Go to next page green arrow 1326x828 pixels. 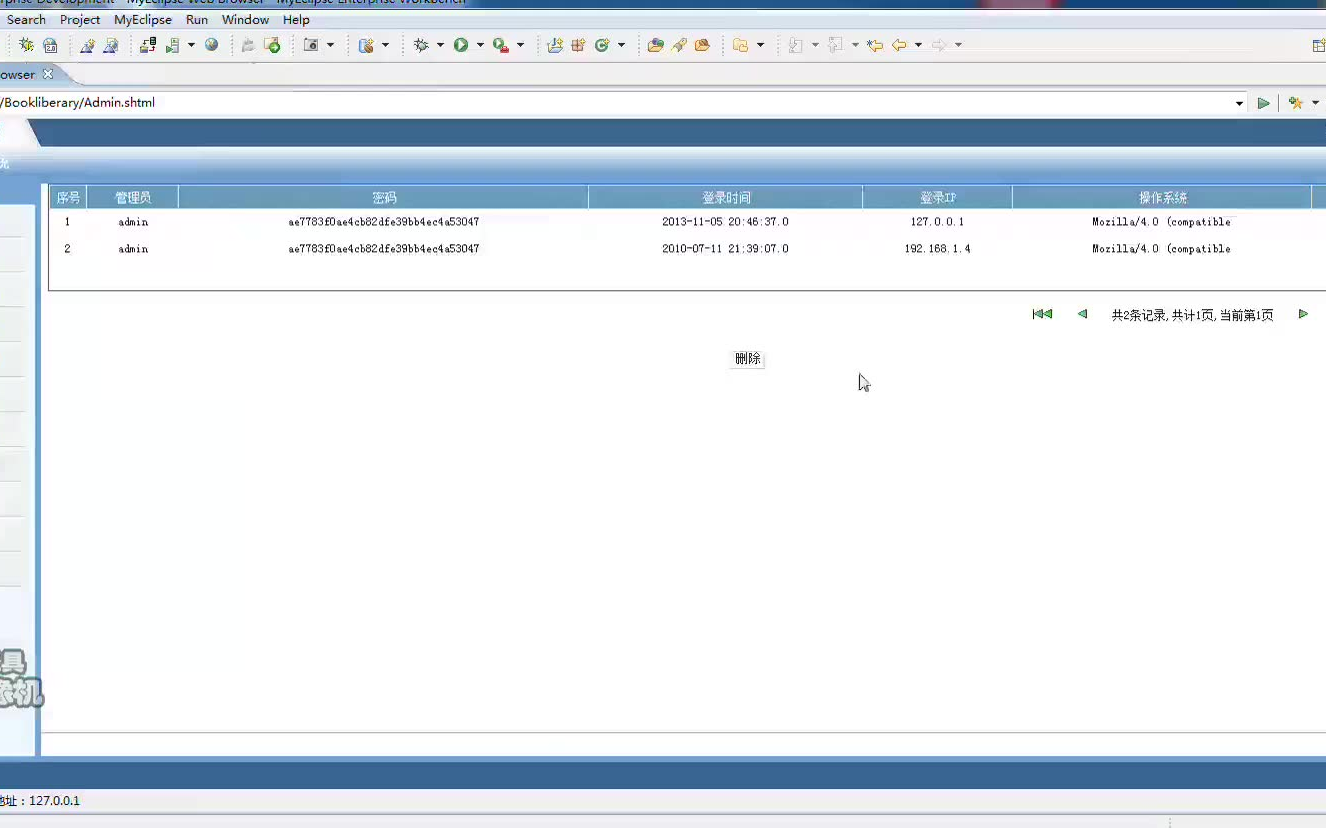[x=1303, y=314]
